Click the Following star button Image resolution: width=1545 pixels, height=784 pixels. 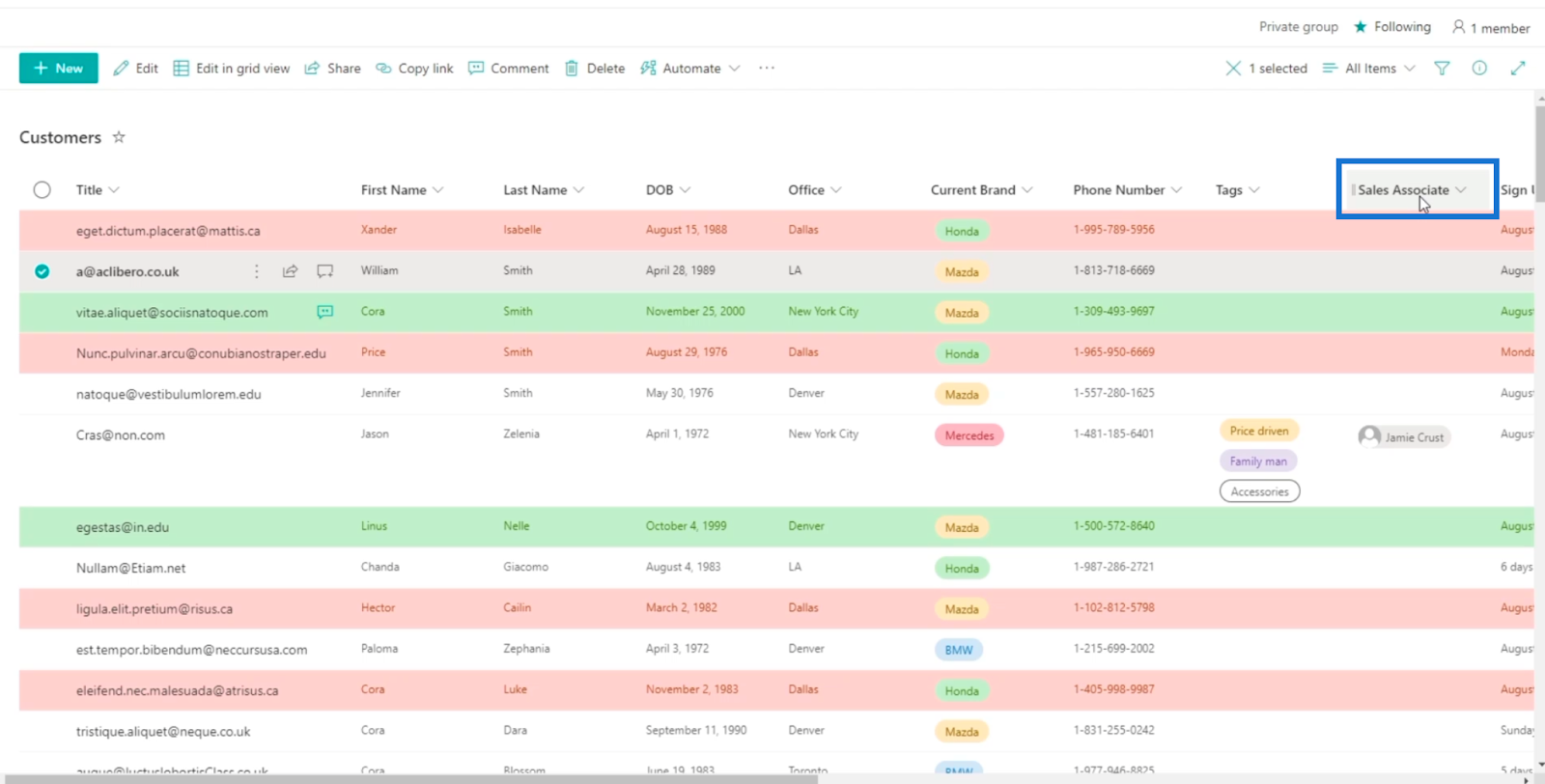pos(1392,27)
